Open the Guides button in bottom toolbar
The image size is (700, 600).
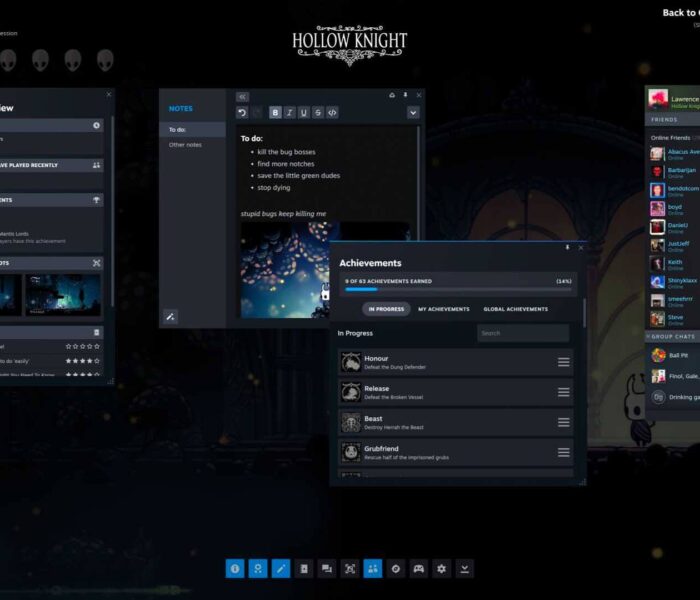click(x=304, y=568)
